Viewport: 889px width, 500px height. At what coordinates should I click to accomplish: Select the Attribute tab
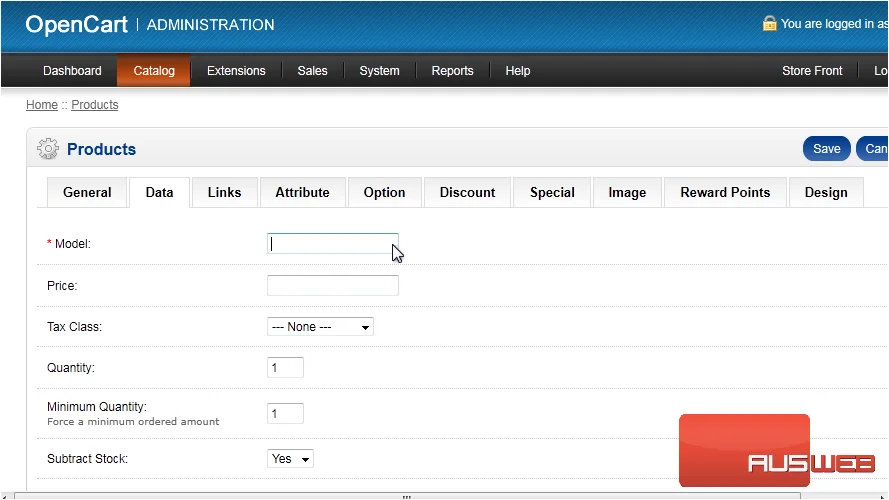[302, 192]
